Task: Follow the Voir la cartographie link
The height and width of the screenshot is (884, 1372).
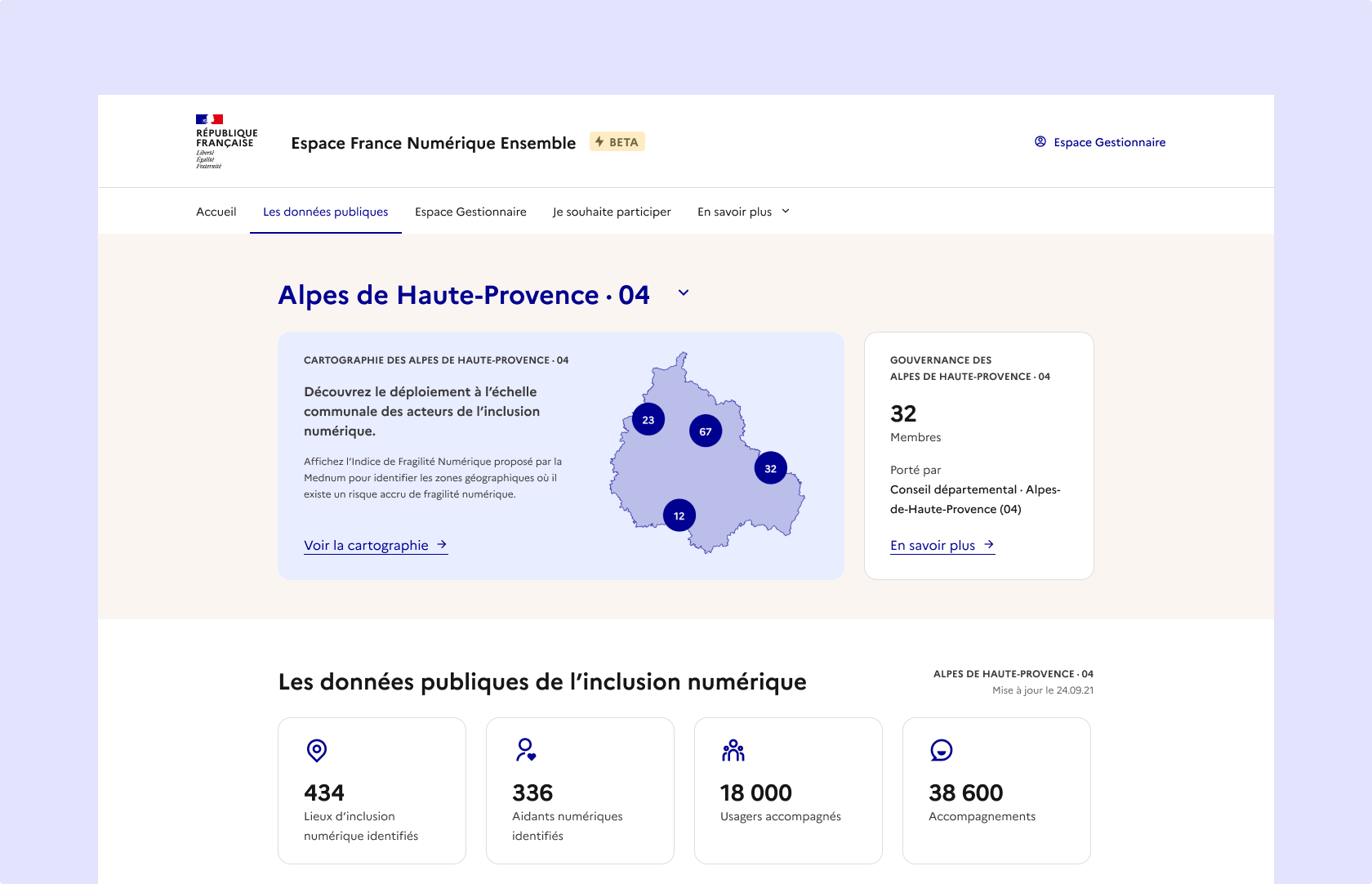Action: click(376, 545)
